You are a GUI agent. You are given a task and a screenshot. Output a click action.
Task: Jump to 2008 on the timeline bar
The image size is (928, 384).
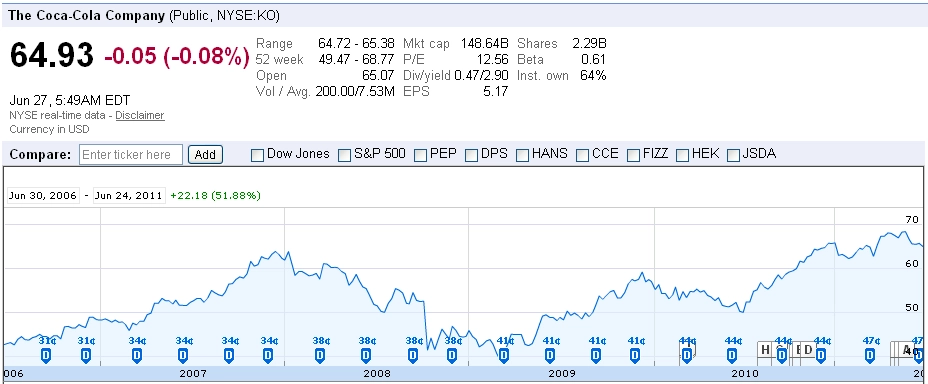click(378, 373)
